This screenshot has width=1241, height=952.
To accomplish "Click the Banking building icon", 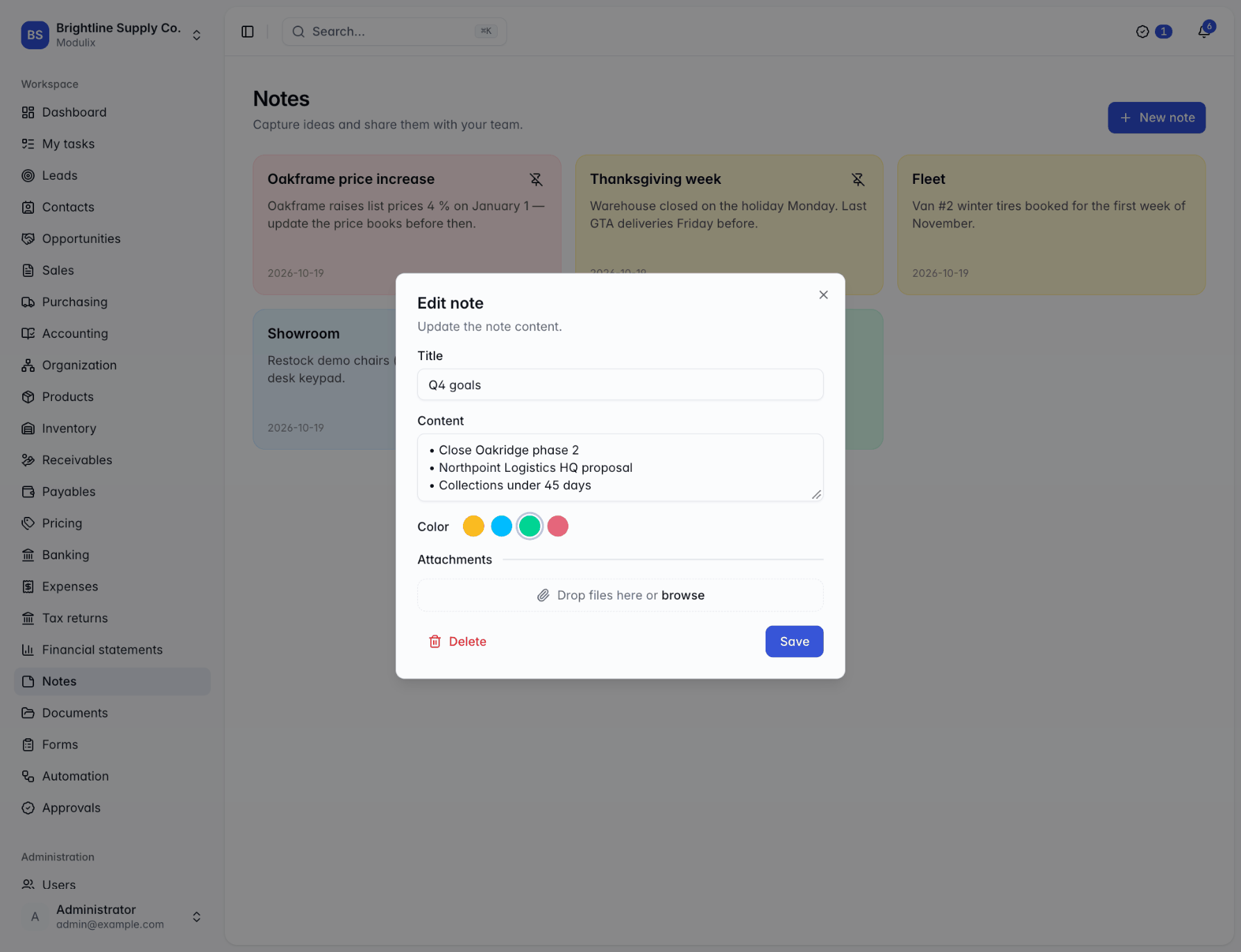I will tap(28, 554).
